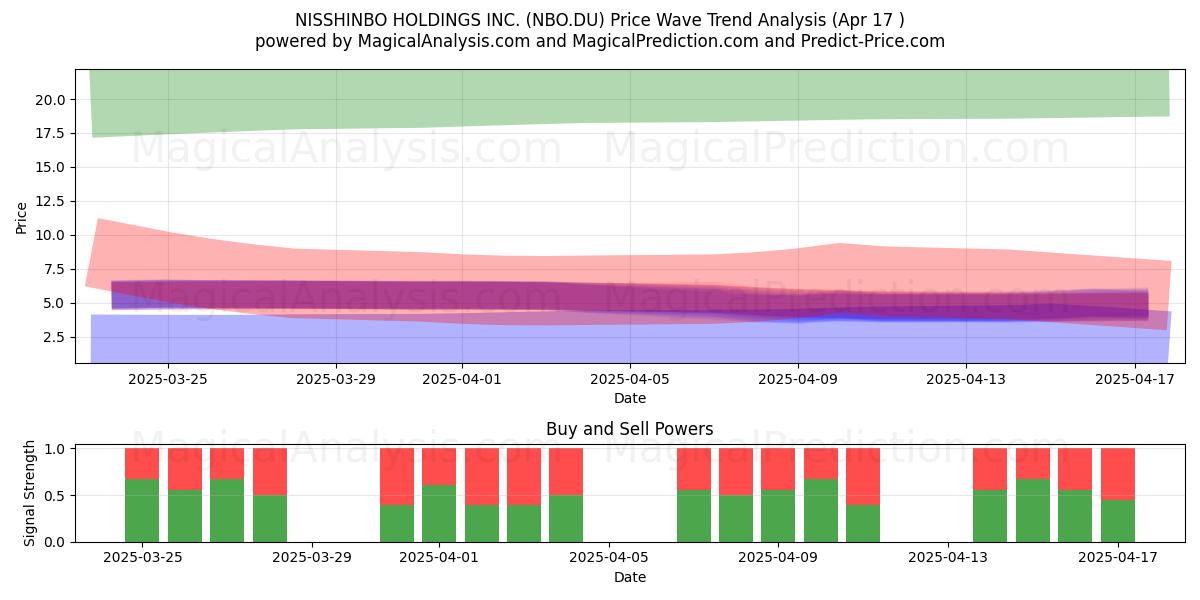This screenshot has height=600, width=1200.
Task: Click the 1.0 tick on the signal strength axis
Action: click(55, 449)
